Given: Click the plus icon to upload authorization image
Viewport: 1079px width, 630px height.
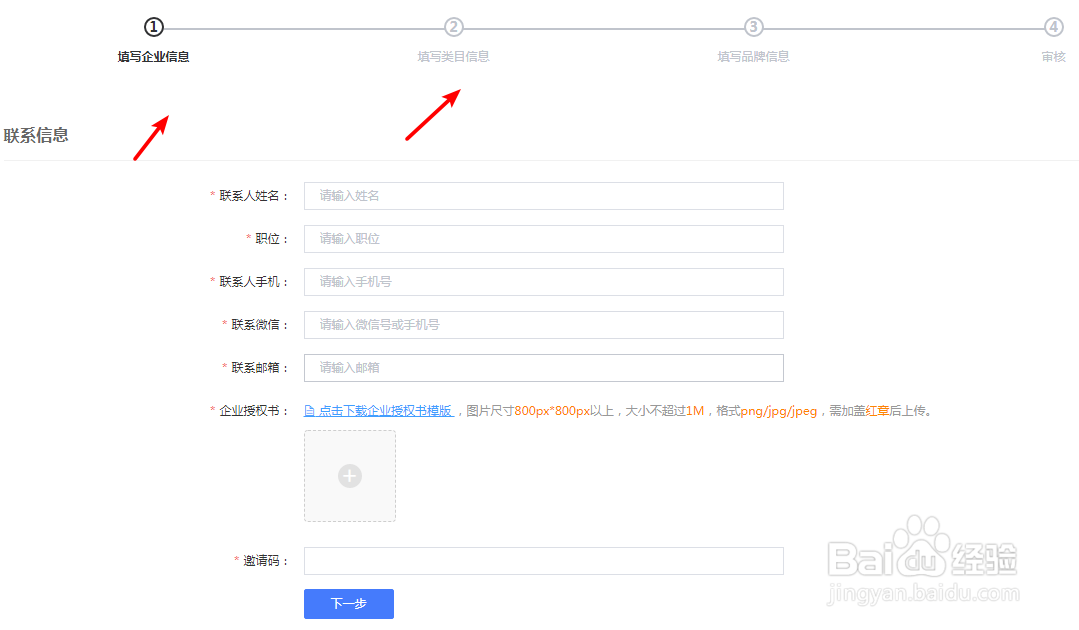Looking at the screenshot, I should tap(349, 476).
